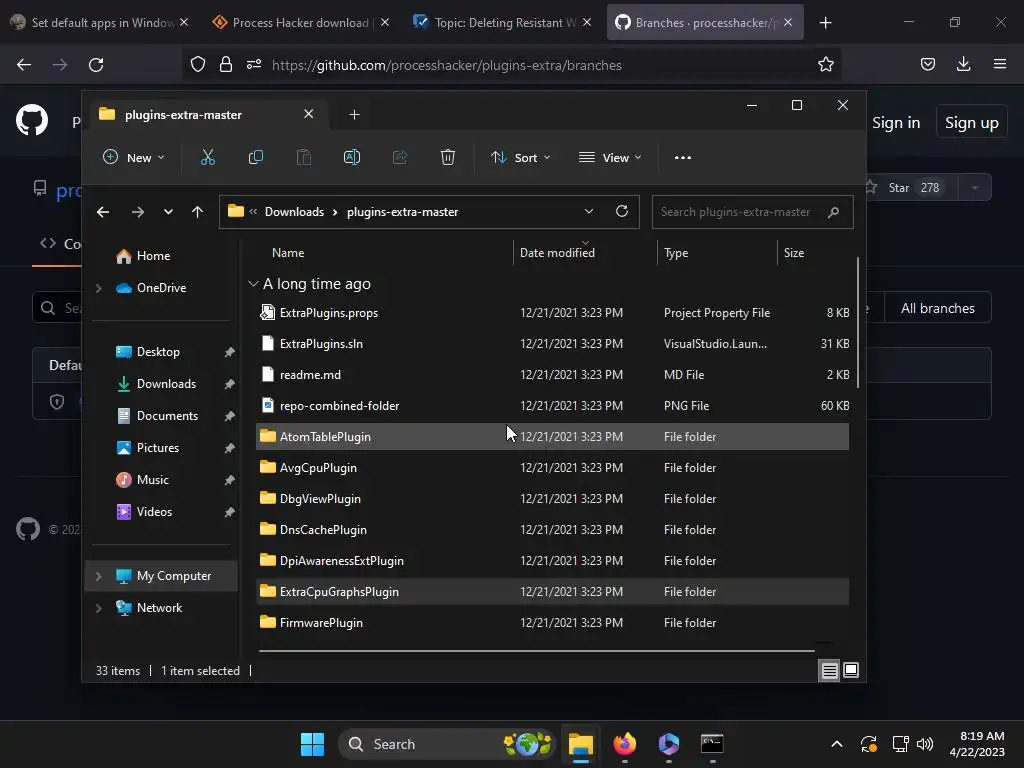Show hidden system tray icons
Image resolution: width=1024 pixels, height=768 pixels.
click(837, 744)
